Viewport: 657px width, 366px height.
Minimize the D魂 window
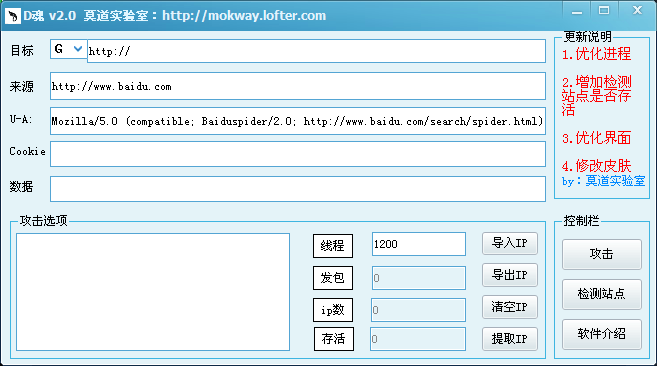[x=577, y=11]
